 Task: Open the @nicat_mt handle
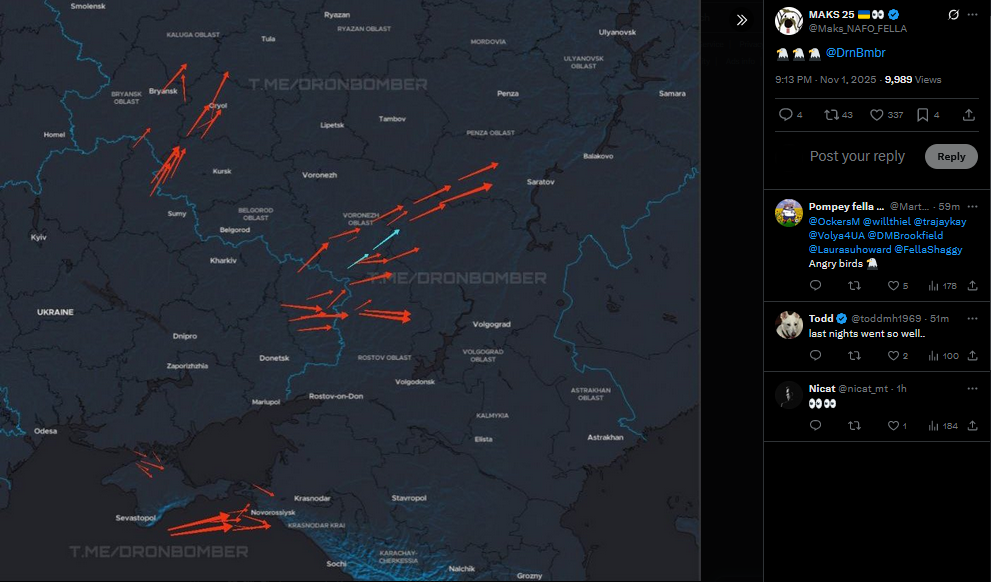click(862, 389)
